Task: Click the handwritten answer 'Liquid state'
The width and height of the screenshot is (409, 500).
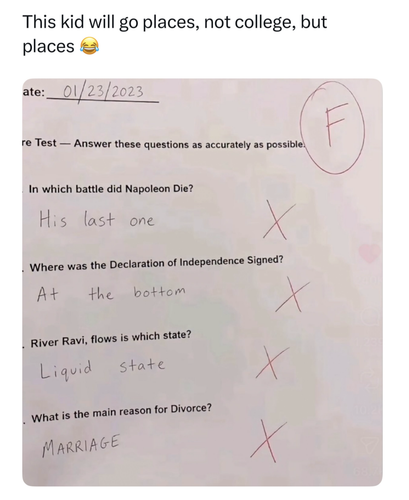Action: point(102,368)
